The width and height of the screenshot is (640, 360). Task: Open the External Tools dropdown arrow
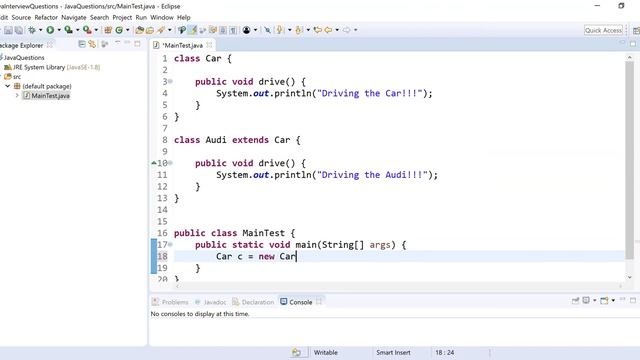[x=96, y=30]
